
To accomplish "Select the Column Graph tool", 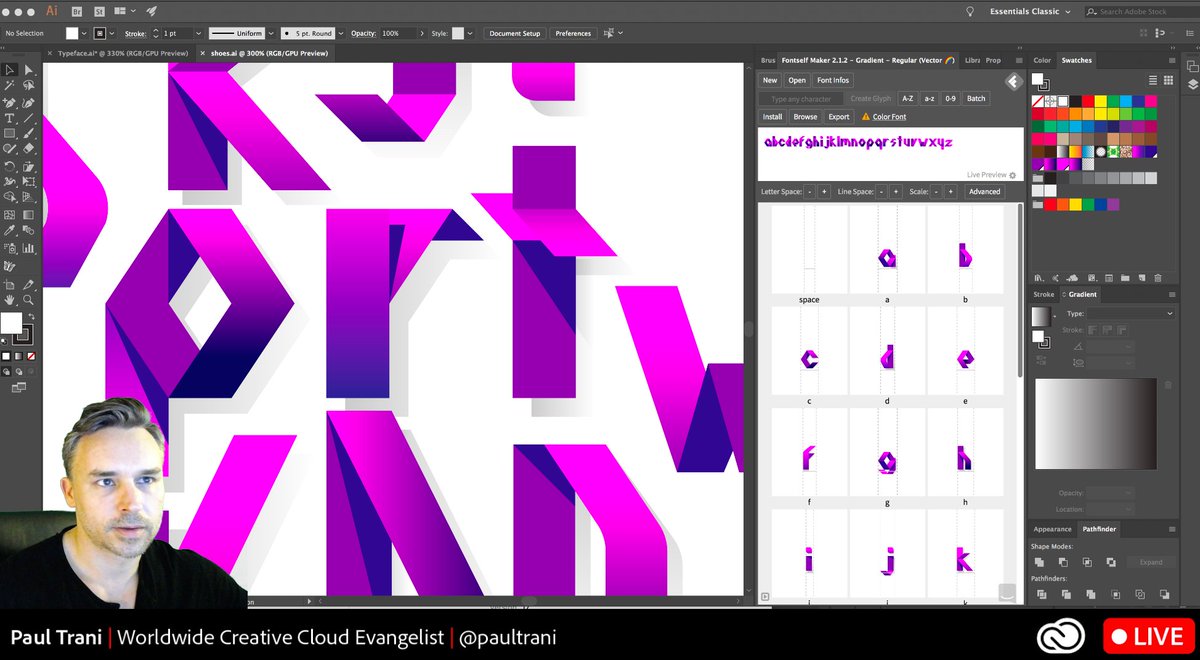I will pos(28,247).
